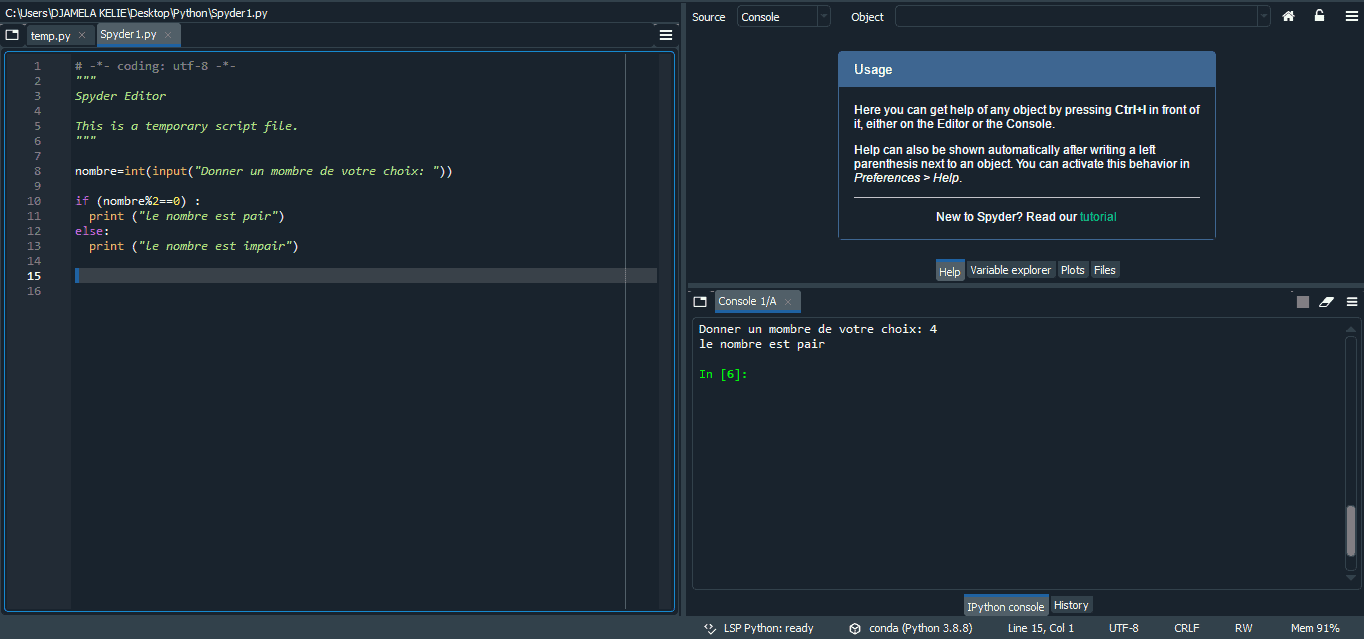The width and height of the screenshot is (1364, 639).
Task: Open the editor pane options hamburger menu
Action: 666,35
